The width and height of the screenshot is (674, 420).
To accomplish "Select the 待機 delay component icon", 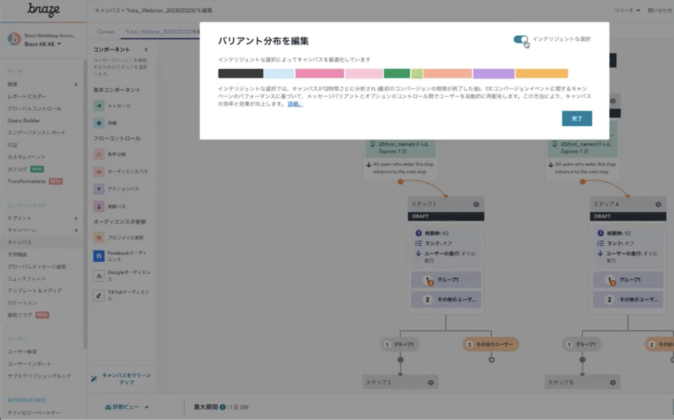I will click(x=99, y=123).
